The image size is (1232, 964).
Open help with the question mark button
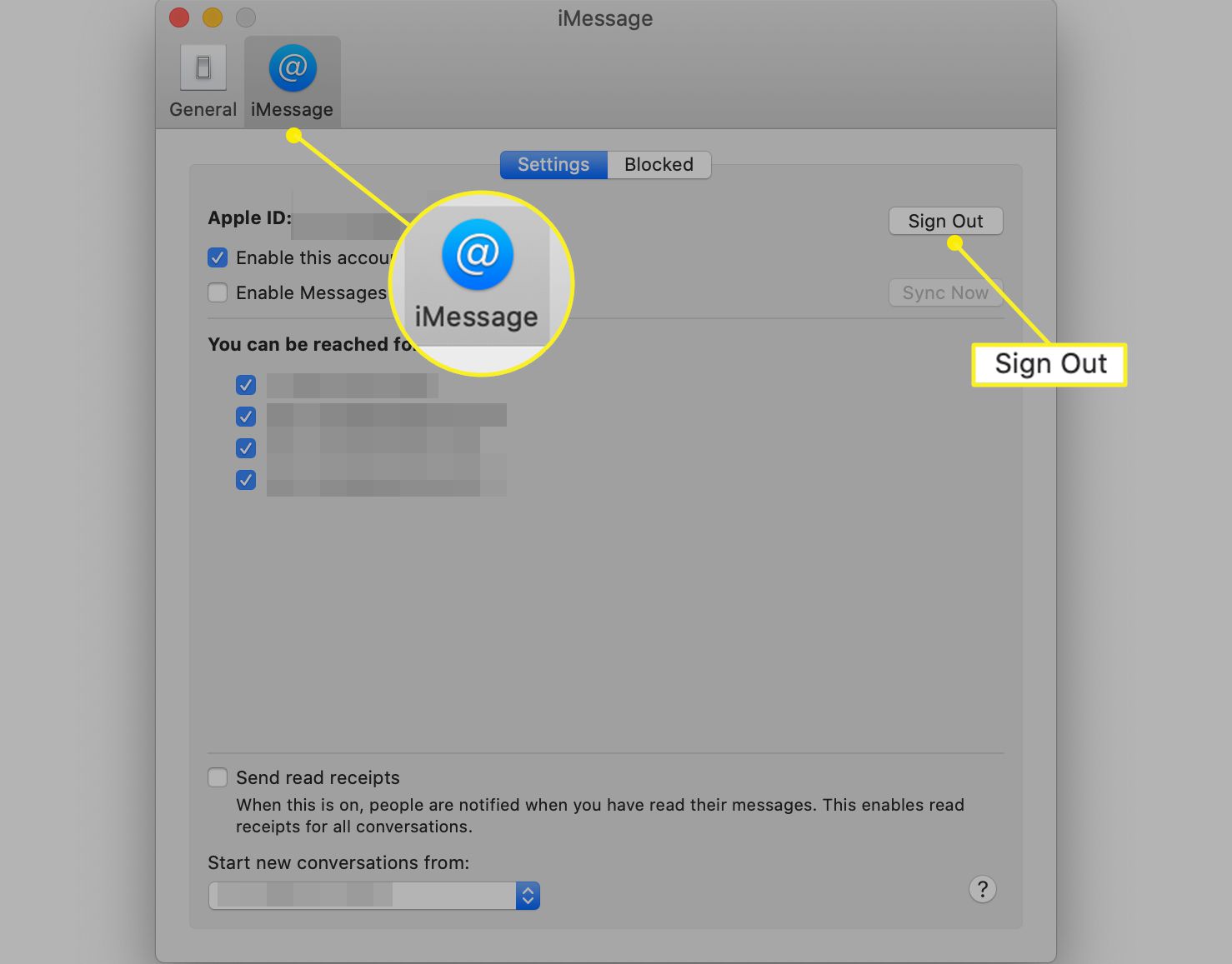point(983,889)
